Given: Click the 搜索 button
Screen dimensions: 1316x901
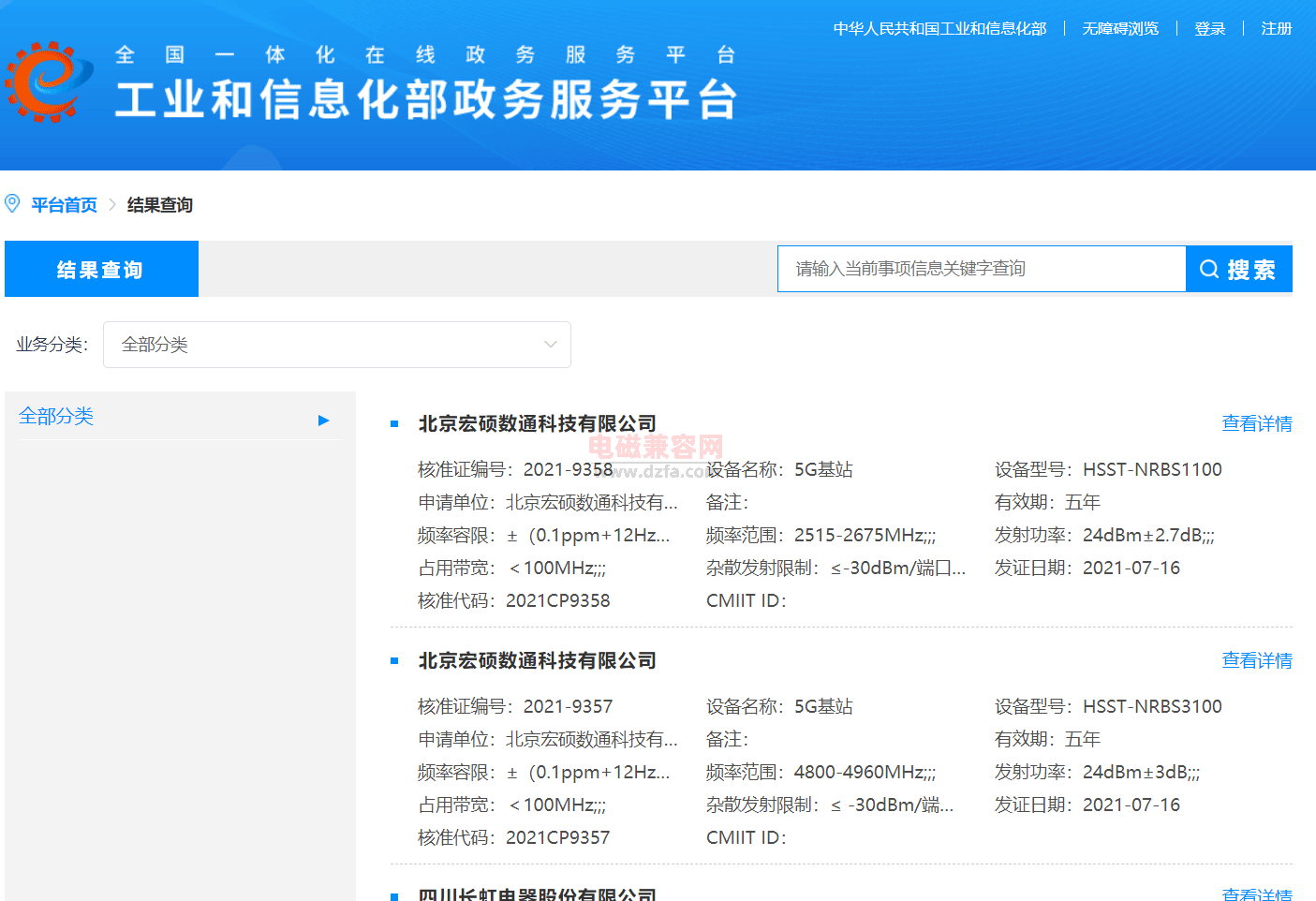Looking at the screenshot, I should click(1239, 269).
